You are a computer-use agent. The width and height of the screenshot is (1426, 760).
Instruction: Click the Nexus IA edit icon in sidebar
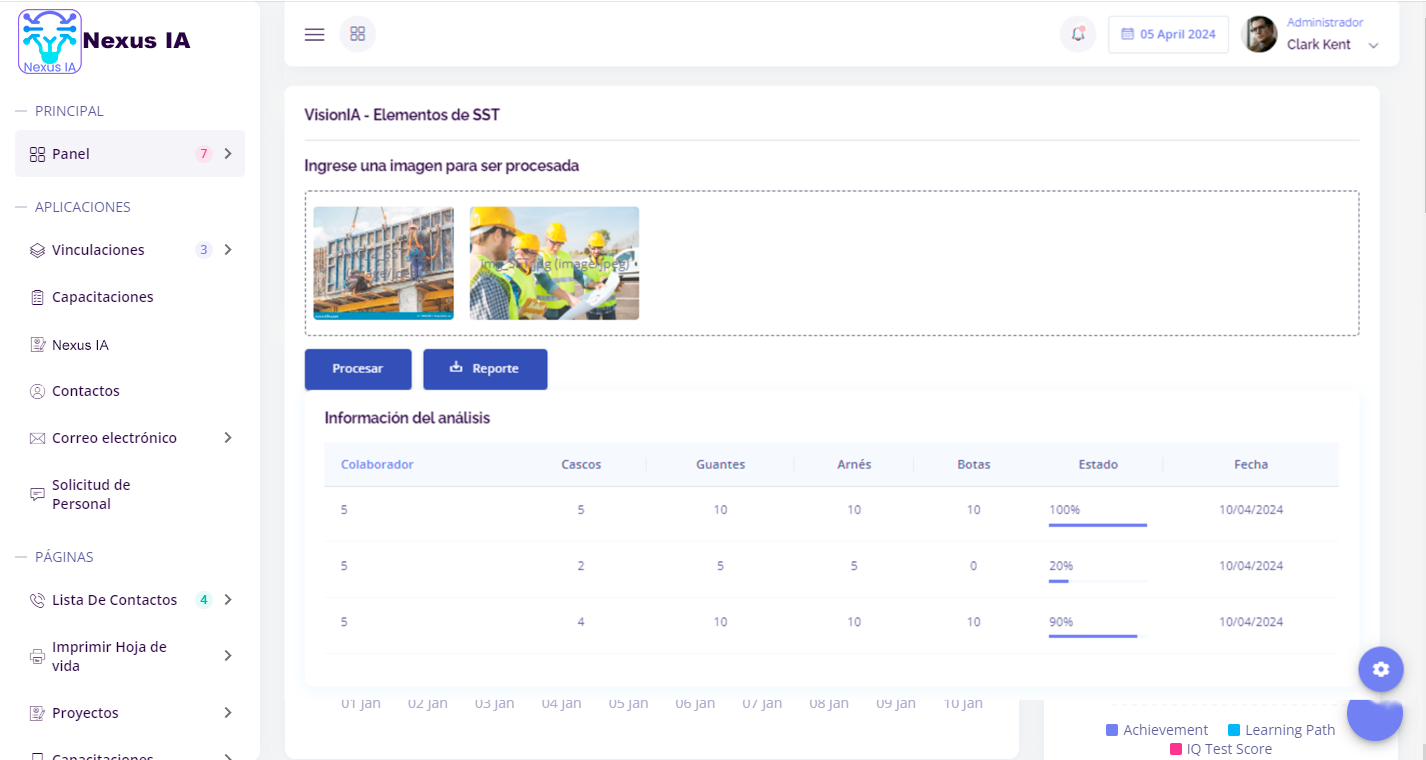37,345
